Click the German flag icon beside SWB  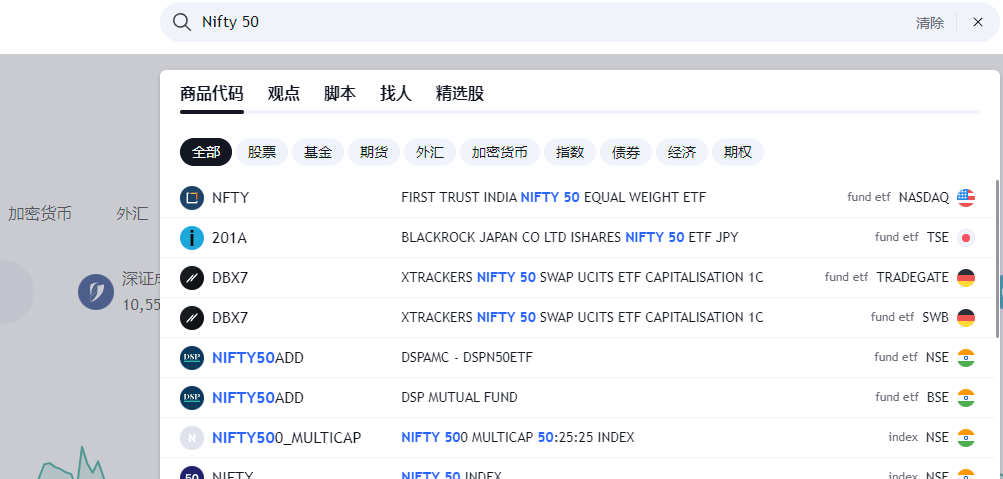pos(966,318)
